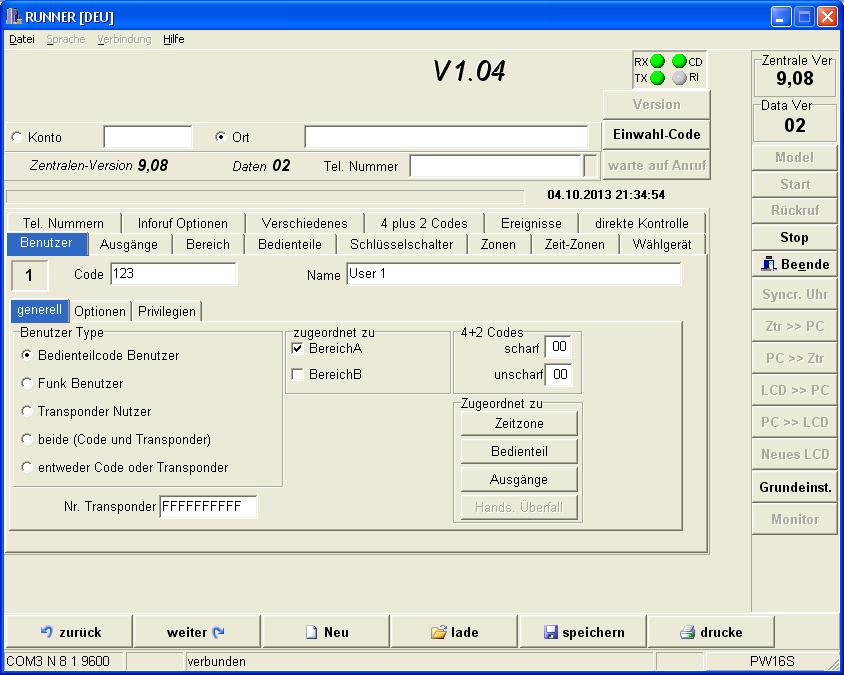Click the weiter forward arrow button

pyautogui.click(x=196, y=632)
